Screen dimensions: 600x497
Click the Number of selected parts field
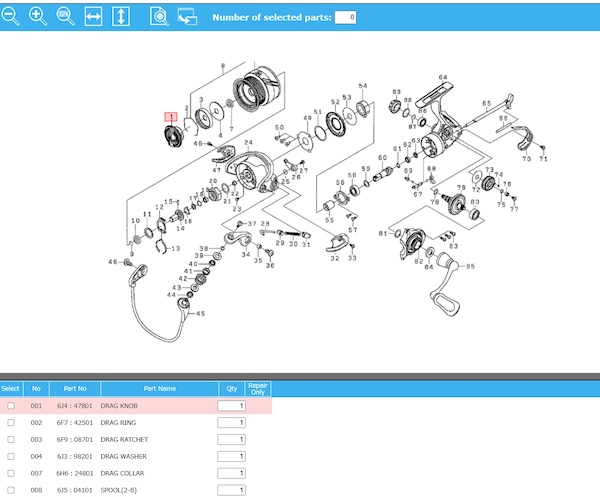(x=345, y=17)
